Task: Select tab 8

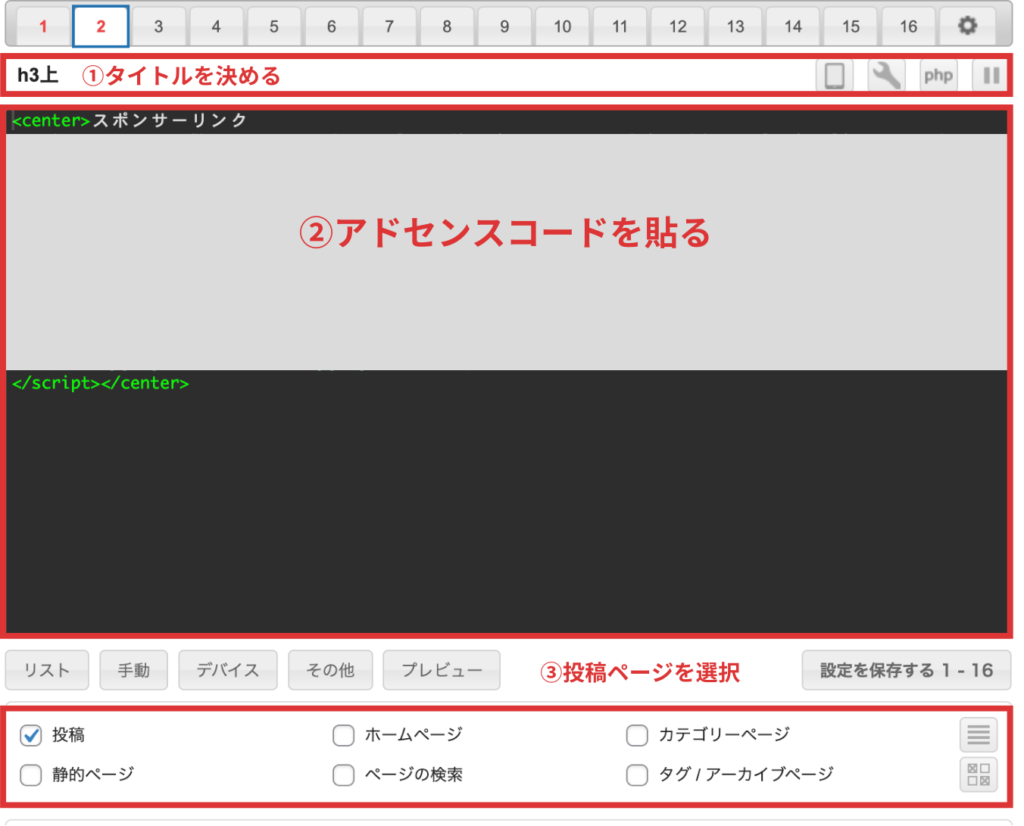Action: coord(447,26)
